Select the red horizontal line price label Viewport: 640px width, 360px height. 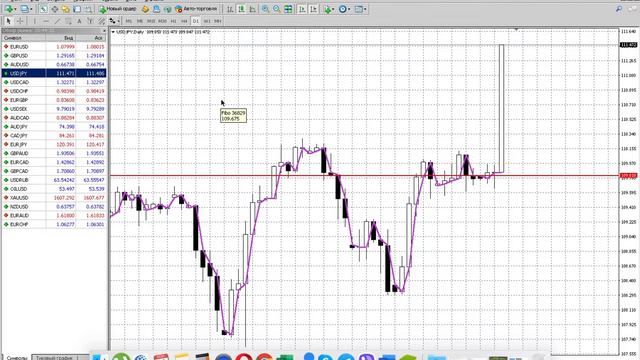coord(629,176)
